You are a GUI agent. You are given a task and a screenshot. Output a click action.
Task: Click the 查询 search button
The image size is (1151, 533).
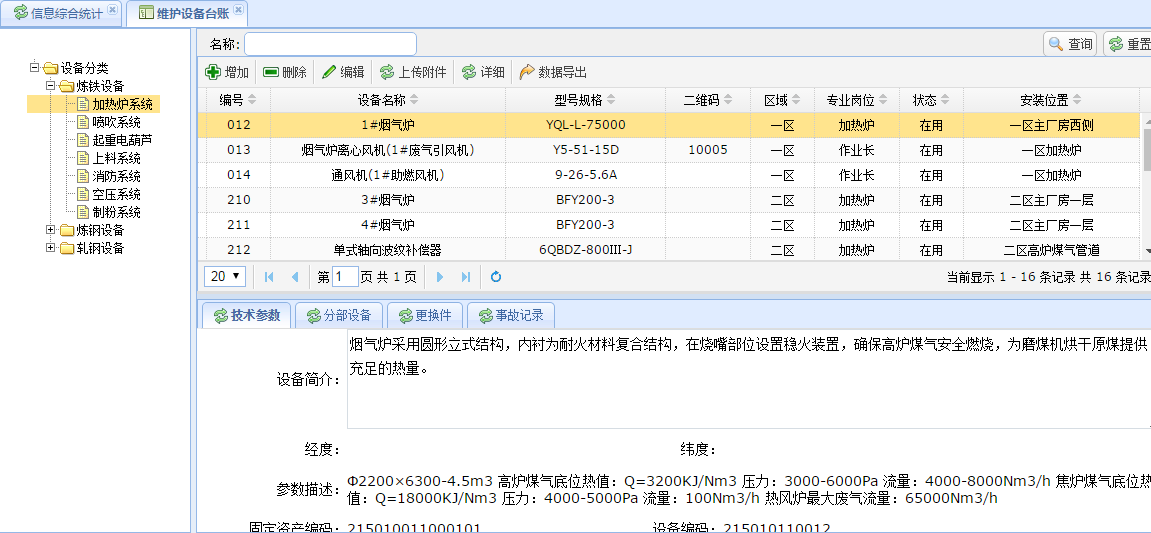pyautogui.click(x=1070, y=44)
